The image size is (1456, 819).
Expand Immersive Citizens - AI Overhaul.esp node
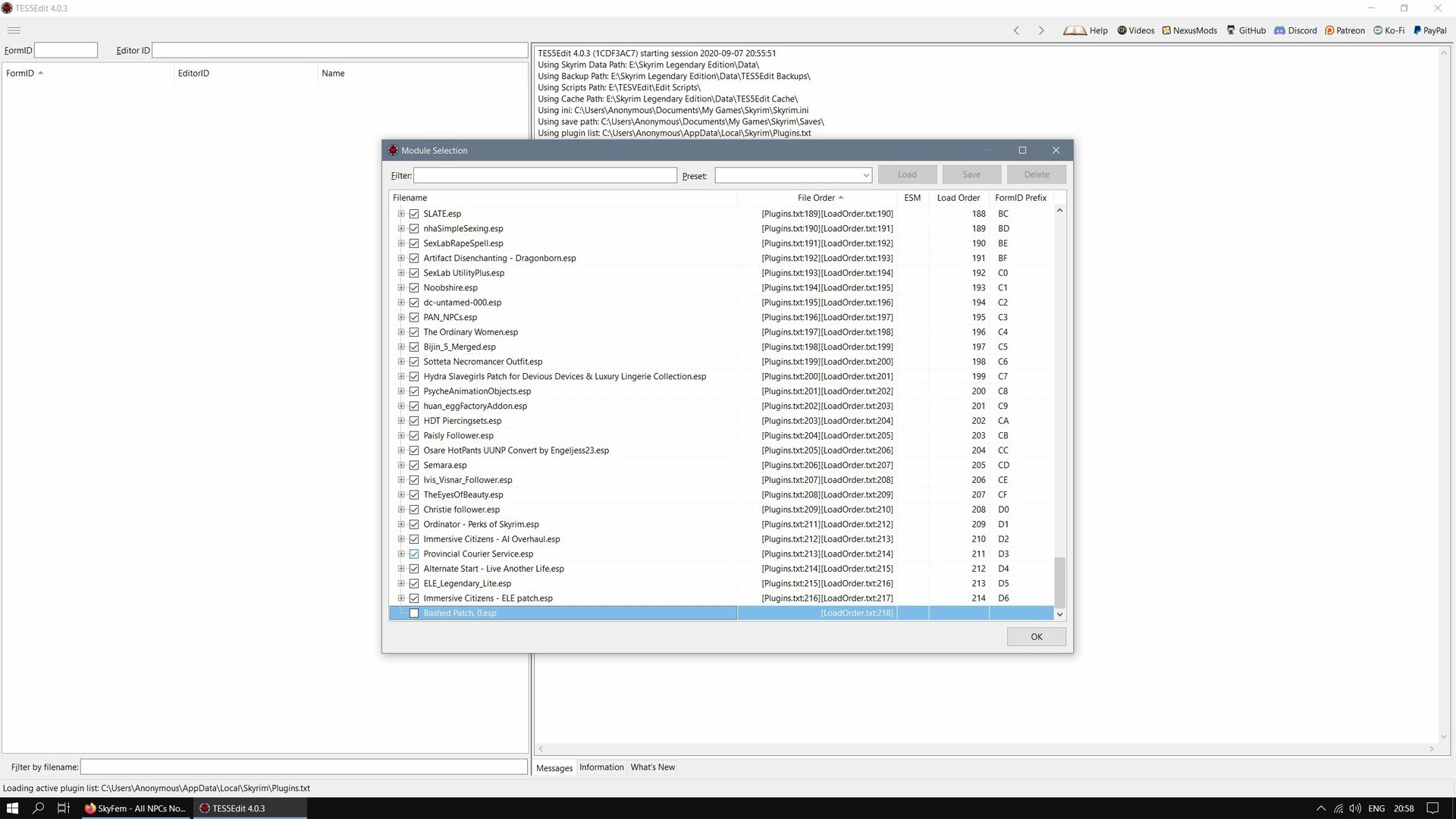tap(401, 539)
